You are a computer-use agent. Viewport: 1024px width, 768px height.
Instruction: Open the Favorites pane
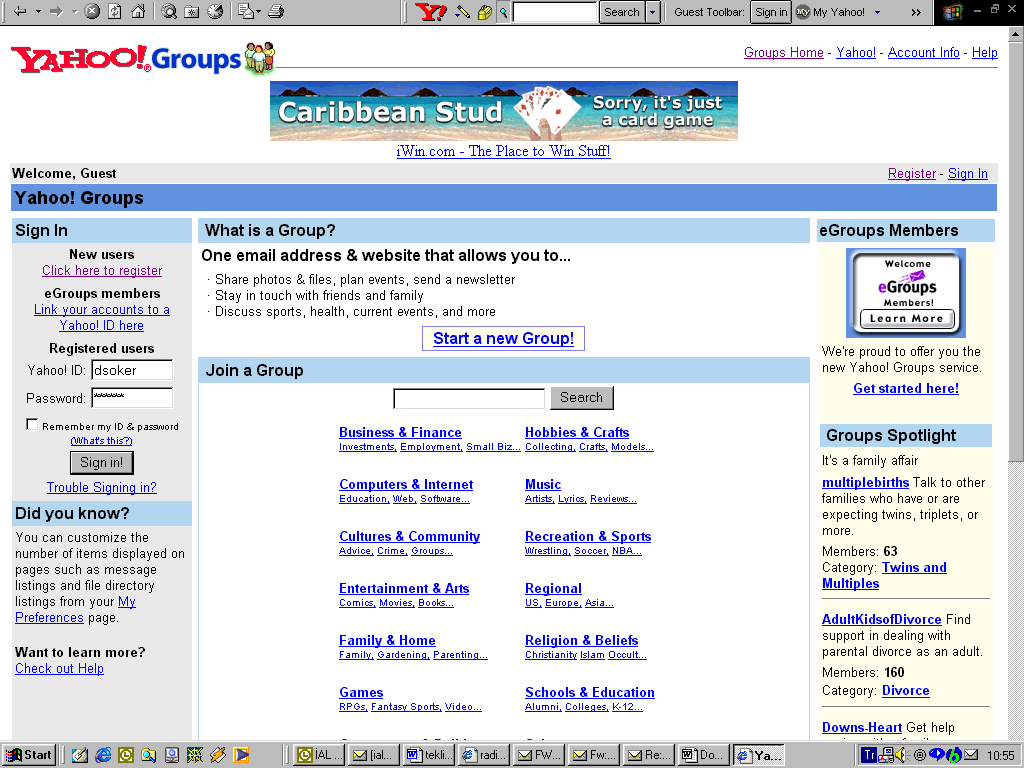point(192,11)
